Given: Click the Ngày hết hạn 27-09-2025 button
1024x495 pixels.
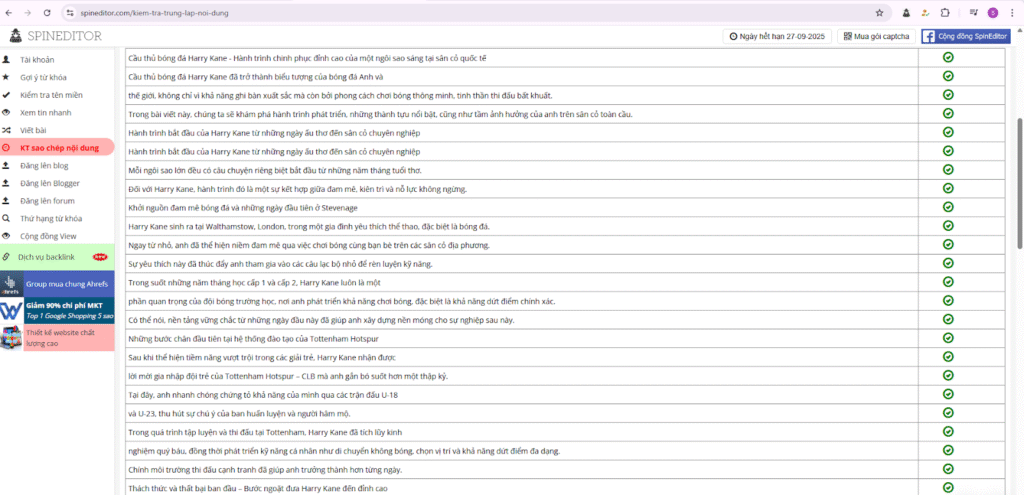Looking at the screenshot, I should pos(776,36).
